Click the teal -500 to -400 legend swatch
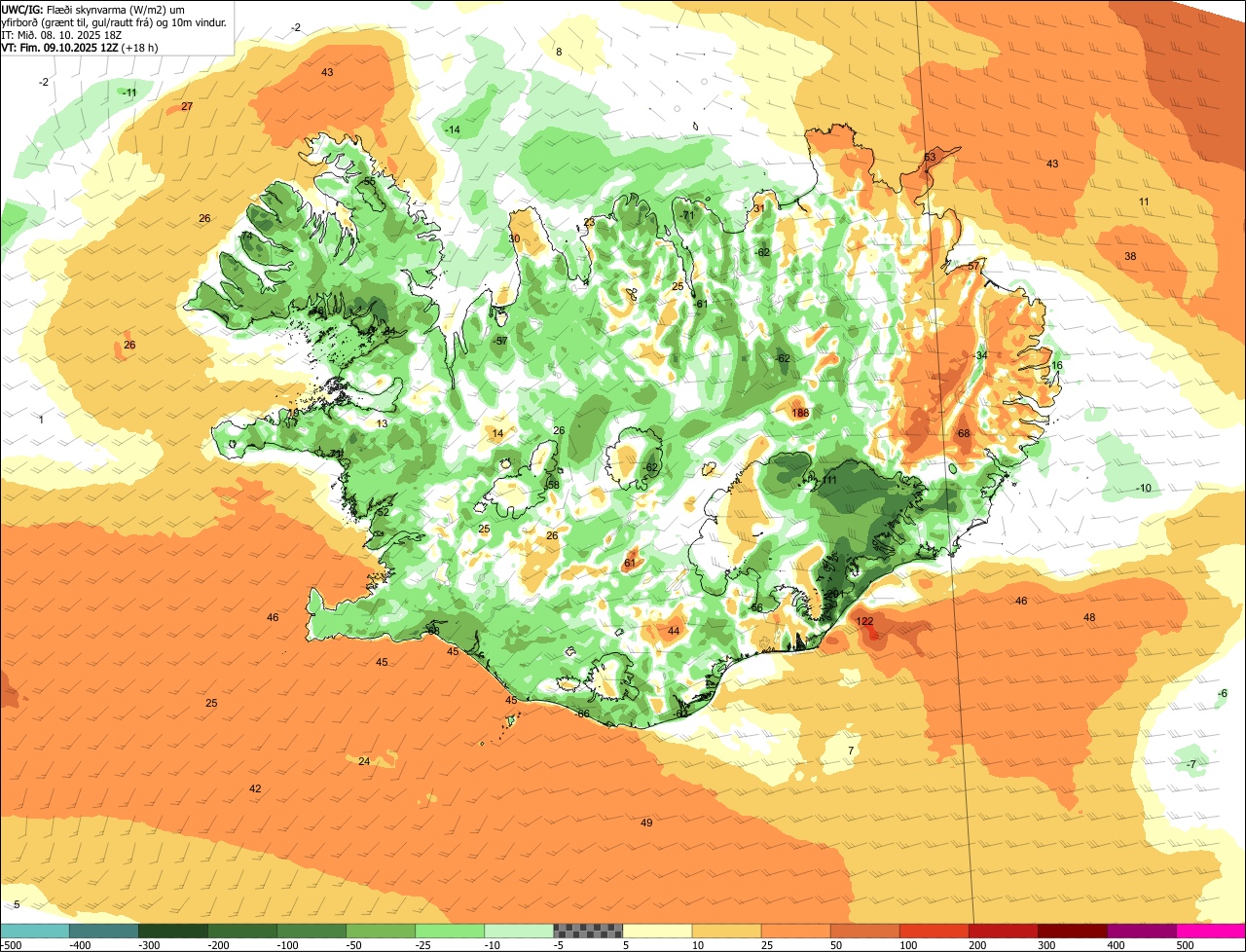 pyautogui.click(x=34, y=930)
